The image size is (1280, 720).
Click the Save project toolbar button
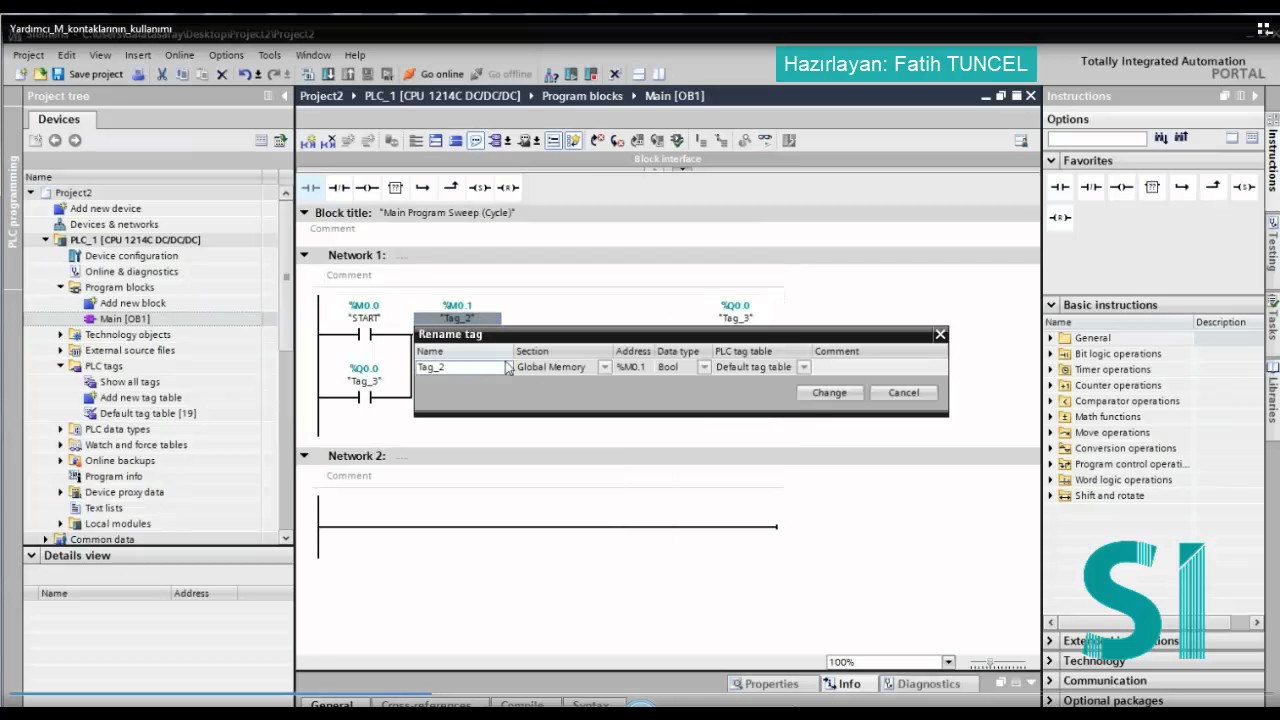(x=87, y=74)
